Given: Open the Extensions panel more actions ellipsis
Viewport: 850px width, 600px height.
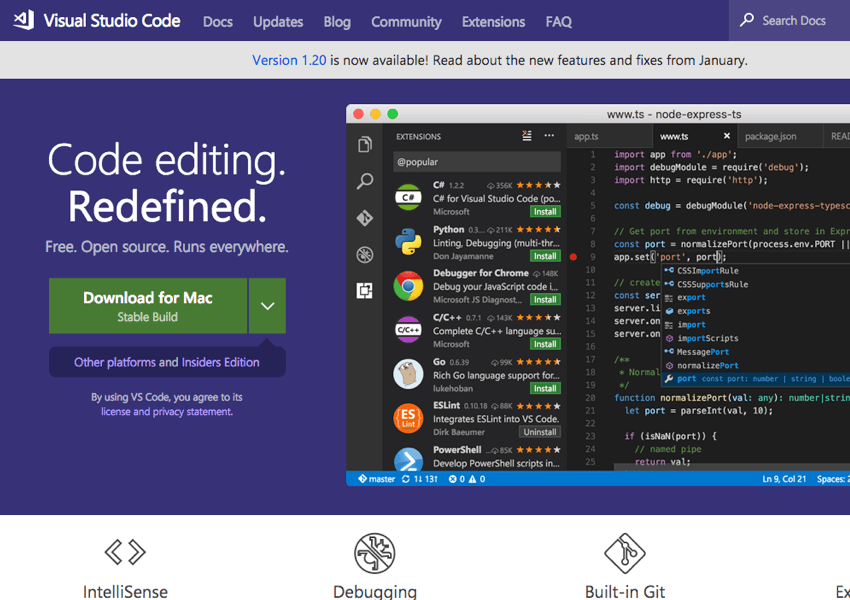Looking at the screenshot, I should [549, 136].
